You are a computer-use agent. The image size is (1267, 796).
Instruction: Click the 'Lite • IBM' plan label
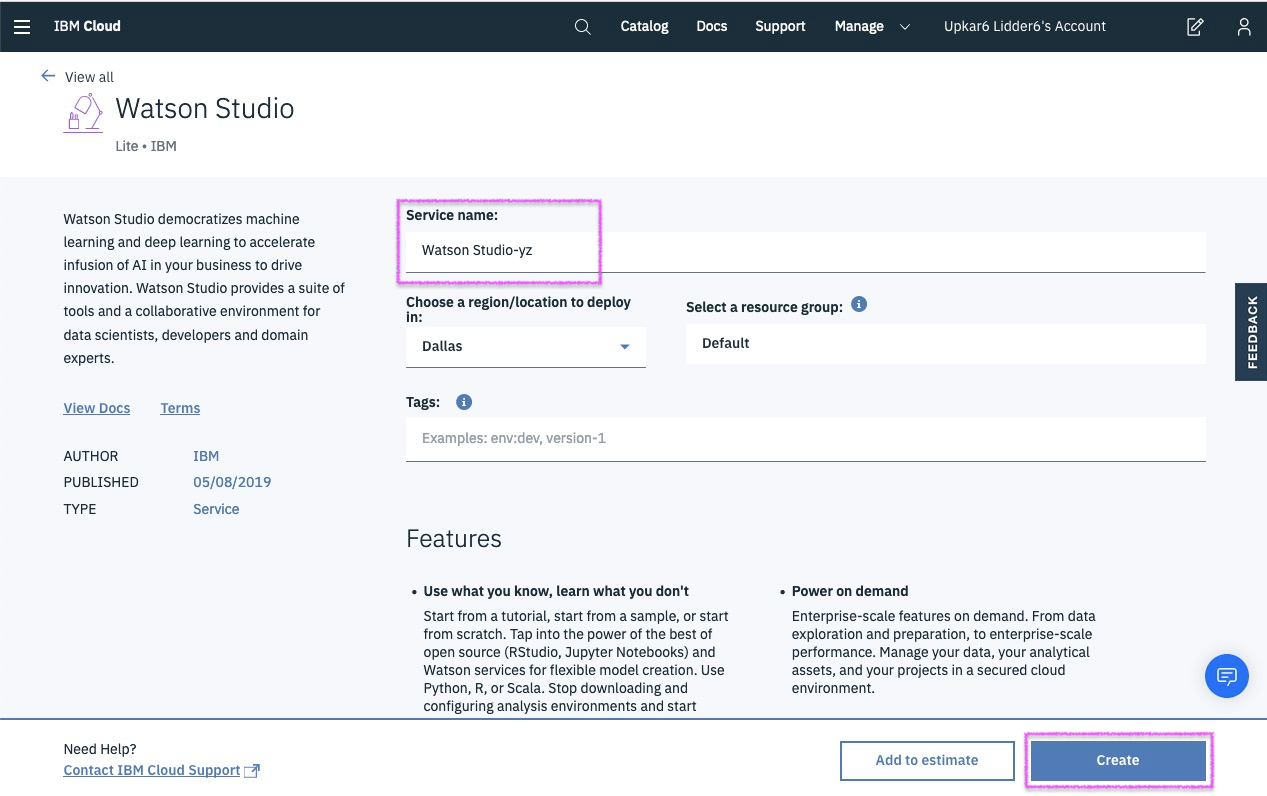tap(146, 146)
